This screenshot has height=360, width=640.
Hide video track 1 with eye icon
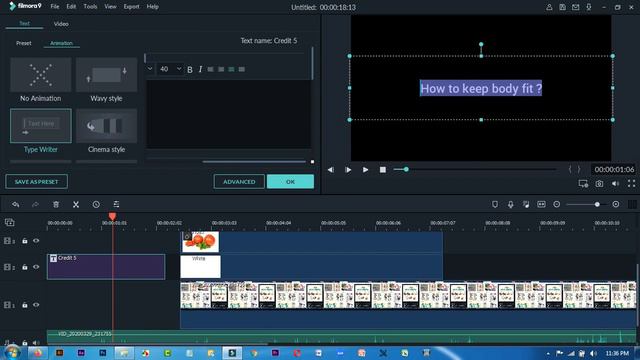coord(36,305)
